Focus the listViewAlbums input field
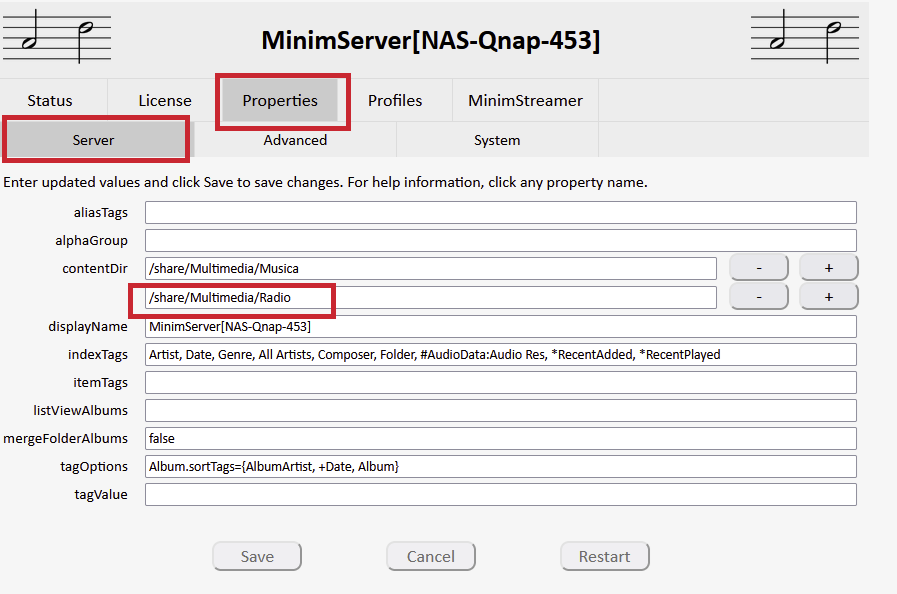Screen dimensions: 897x594 501,410
